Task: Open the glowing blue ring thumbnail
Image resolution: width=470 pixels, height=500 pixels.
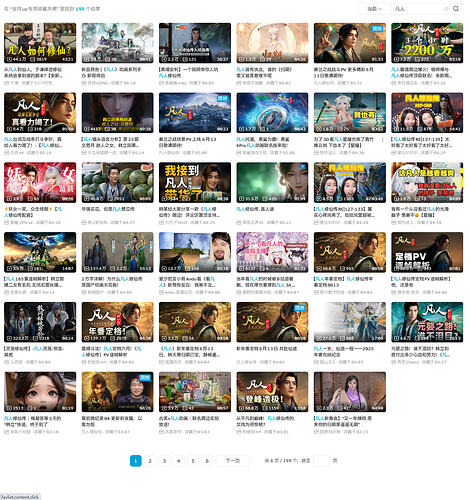Action: pyautogui.click(x=272, y=113)
